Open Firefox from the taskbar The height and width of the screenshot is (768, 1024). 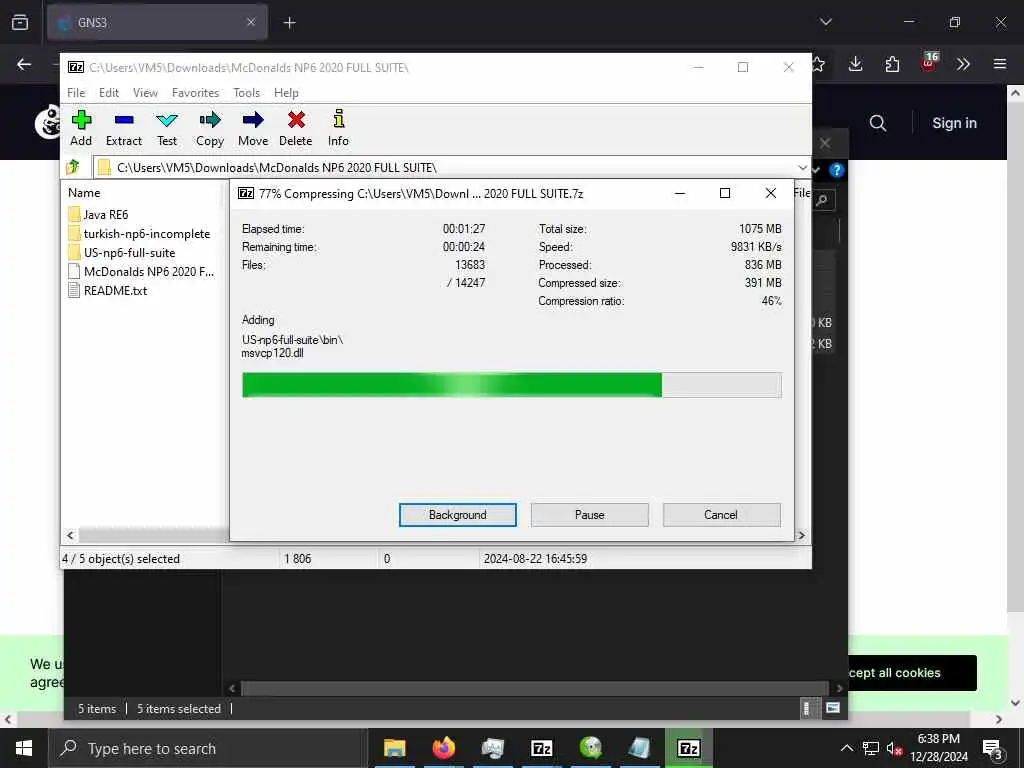(443, 748)
